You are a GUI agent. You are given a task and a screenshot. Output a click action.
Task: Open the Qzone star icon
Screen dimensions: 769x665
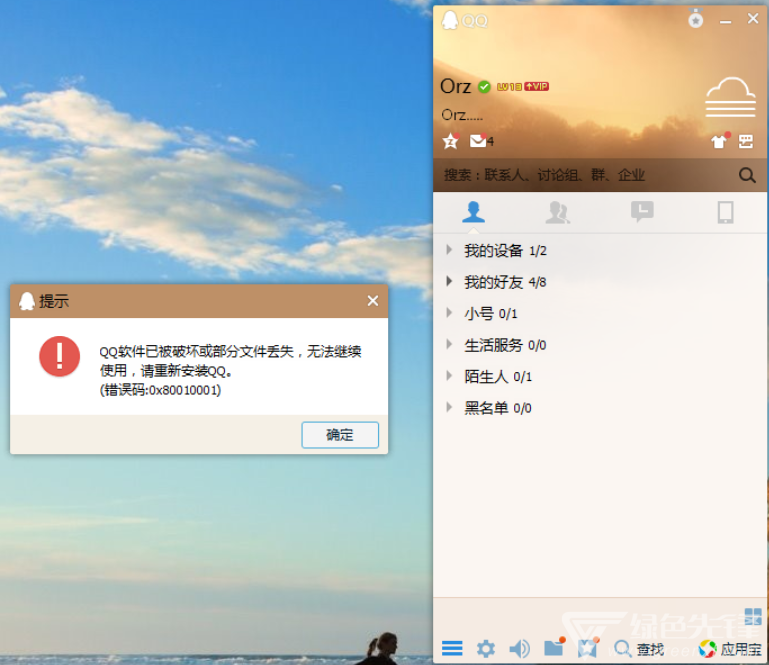pyautogui.click(x=450, y=141)
